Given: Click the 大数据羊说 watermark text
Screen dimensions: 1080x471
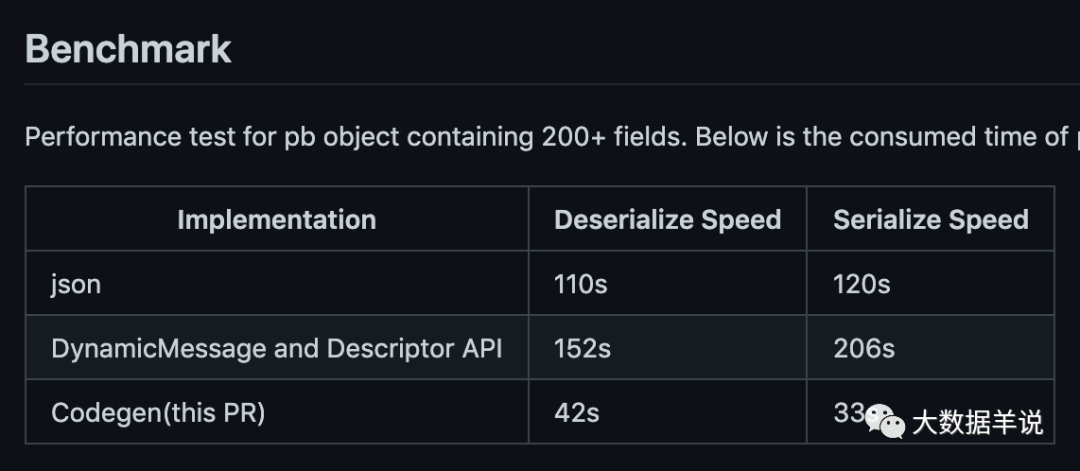Looking at the screenshot, I should click(x=977, y=422).
